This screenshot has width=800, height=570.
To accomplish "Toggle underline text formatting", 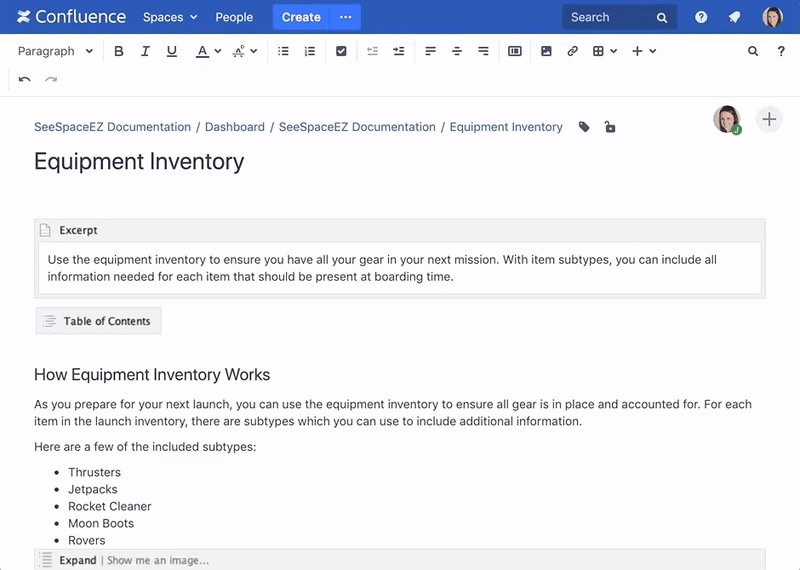I will tap(172, 51).
